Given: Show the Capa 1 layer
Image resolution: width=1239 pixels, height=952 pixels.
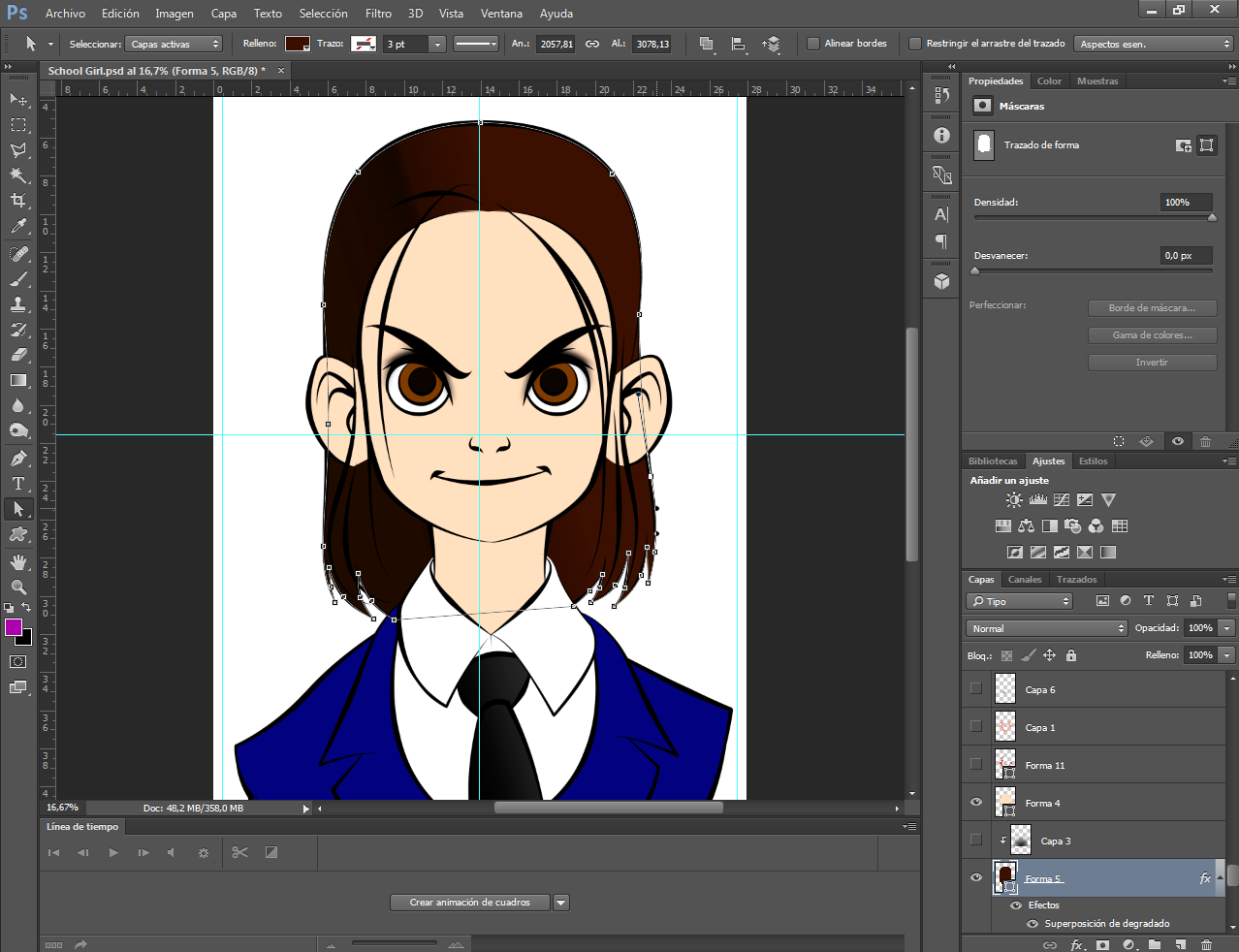Looking at the screenshot, I should click(x=976, y=727).
